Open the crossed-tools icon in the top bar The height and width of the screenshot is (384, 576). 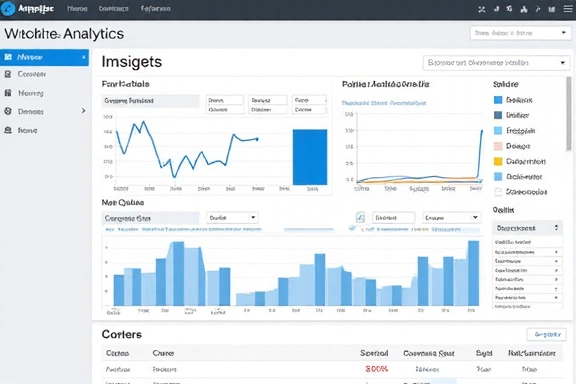(482, 9)
